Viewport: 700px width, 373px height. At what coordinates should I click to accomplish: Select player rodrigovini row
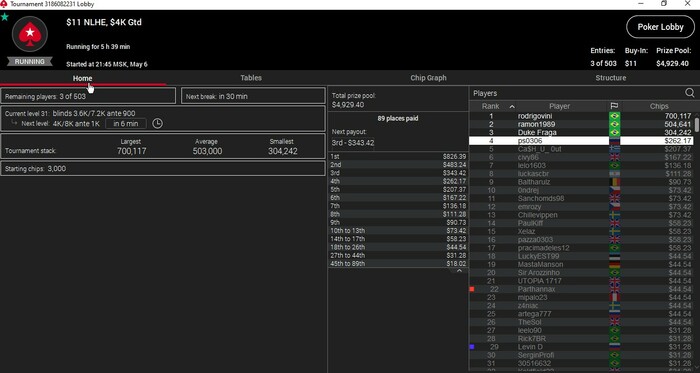point(580,116)
